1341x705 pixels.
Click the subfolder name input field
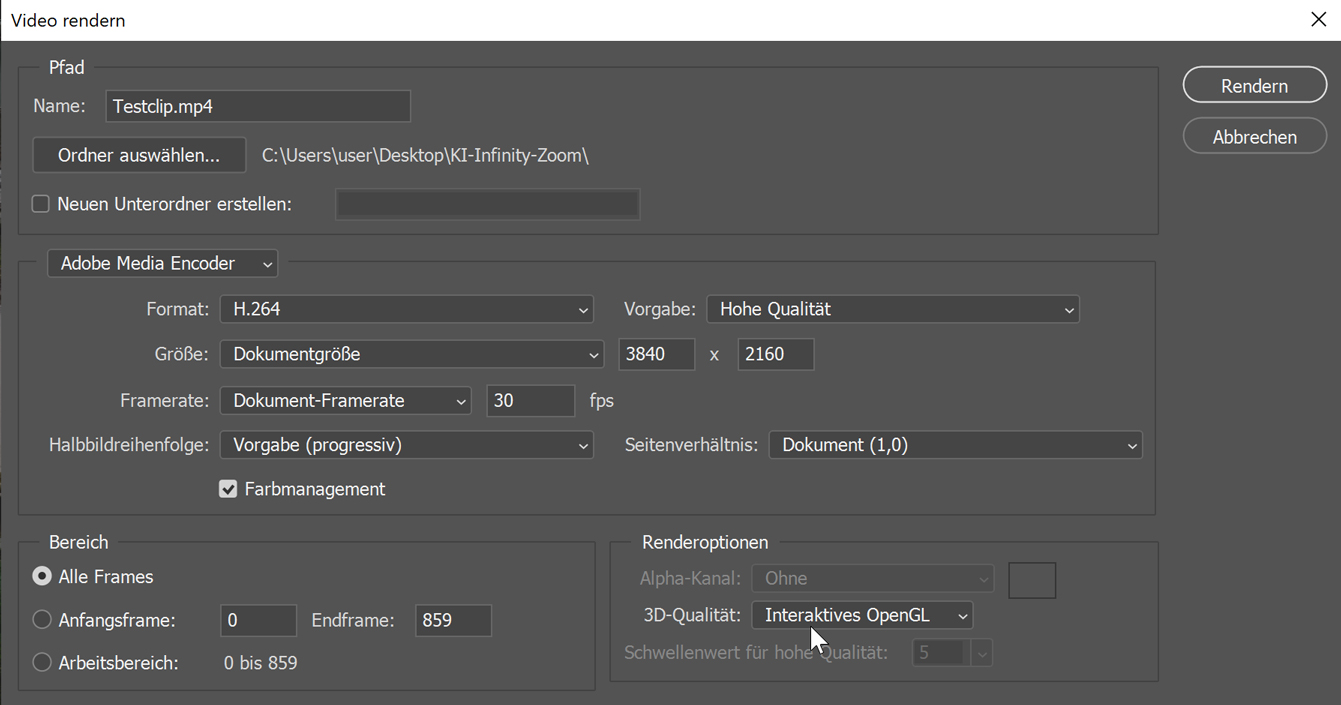click(x=488, y=204)
